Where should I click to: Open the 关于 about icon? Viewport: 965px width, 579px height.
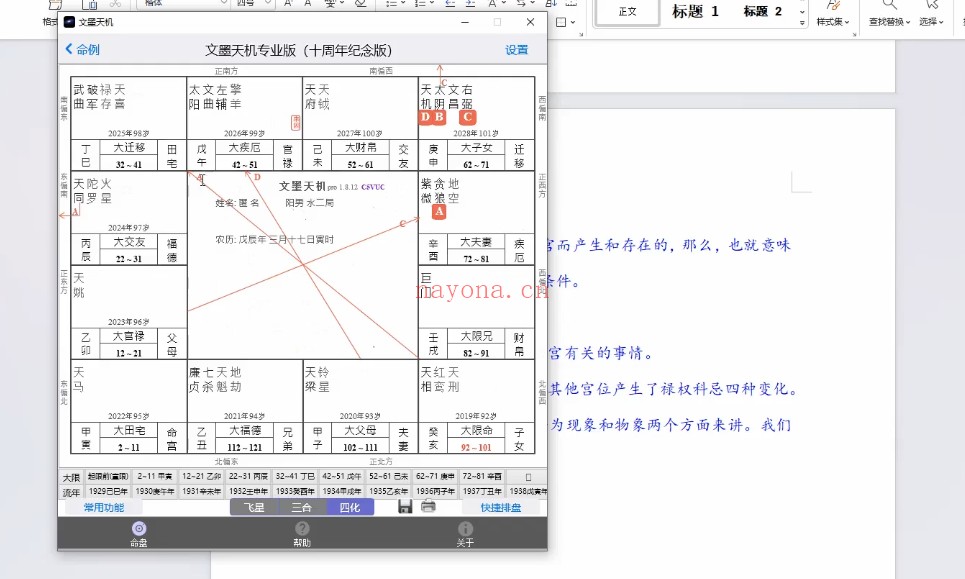(465, 529)
